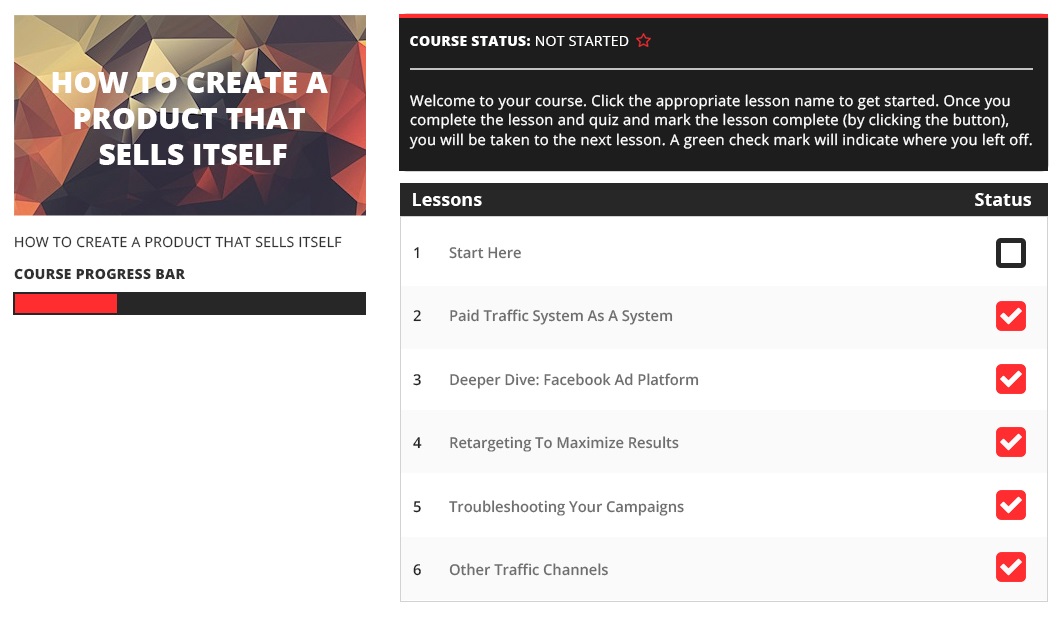Click the star icon beside Course Status
1062x618 pixels.
pyautogui.click(x=644, y=41)
